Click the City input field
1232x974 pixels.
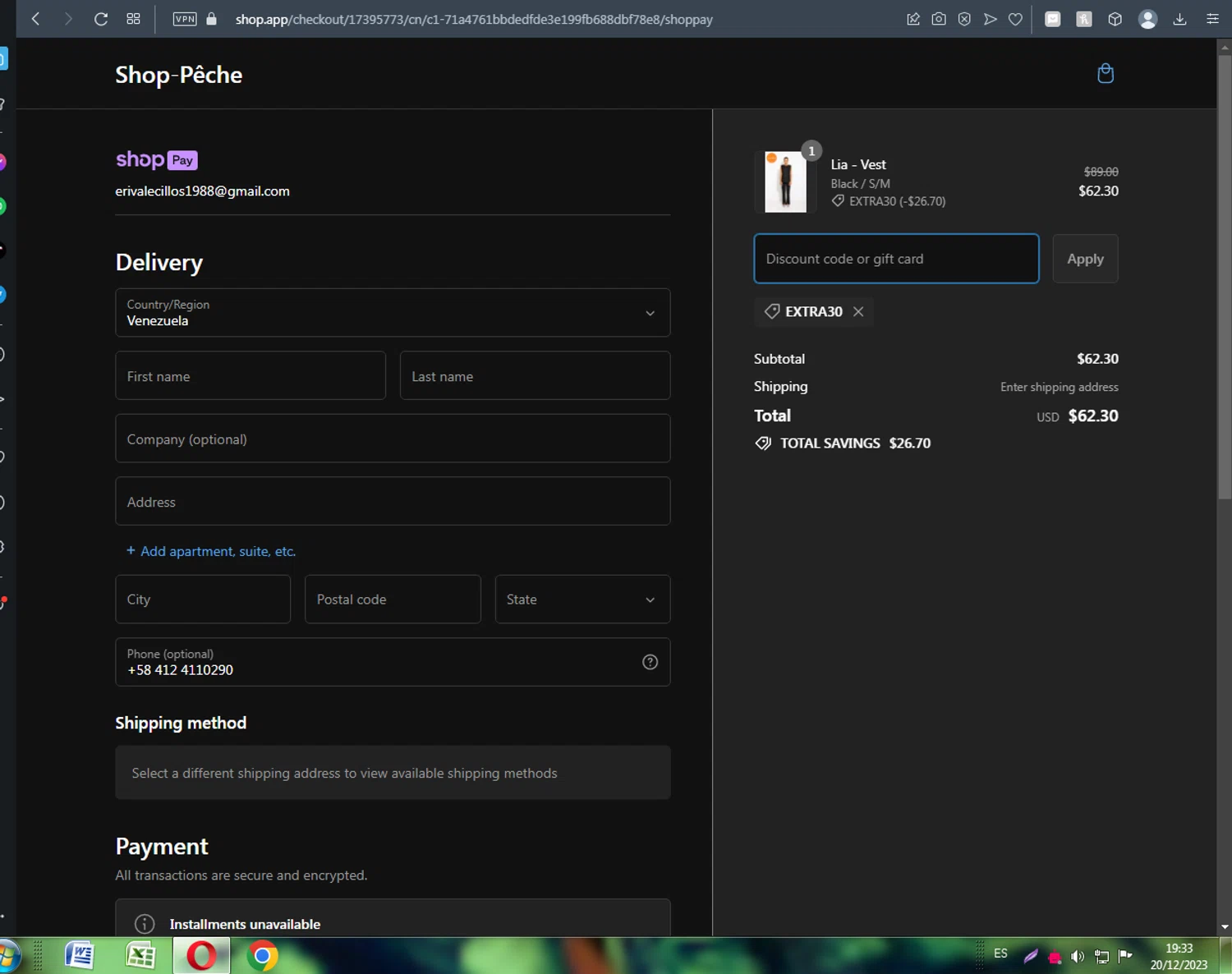[203, 599]
